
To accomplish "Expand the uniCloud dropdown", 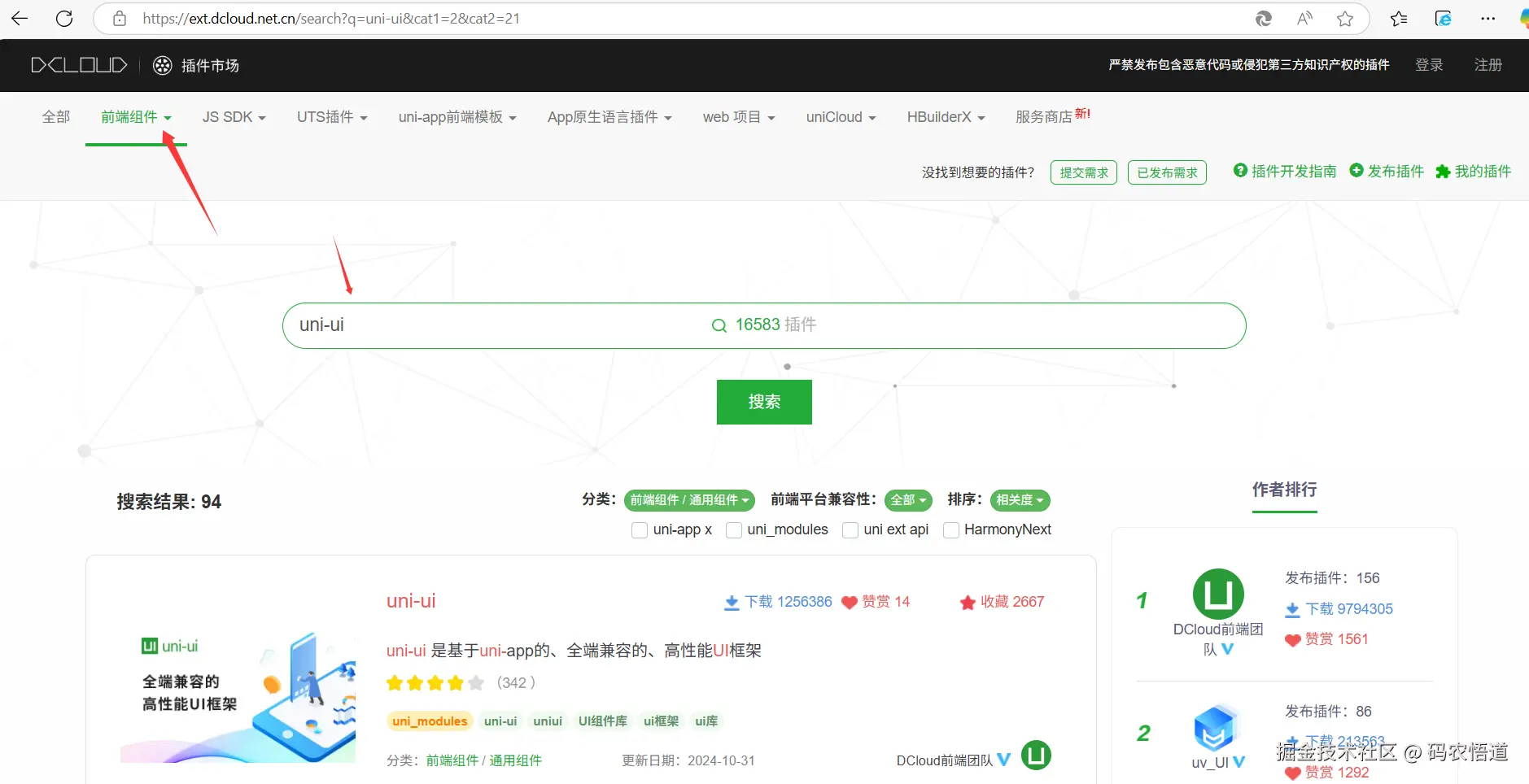I will click(x=841, y=117).
